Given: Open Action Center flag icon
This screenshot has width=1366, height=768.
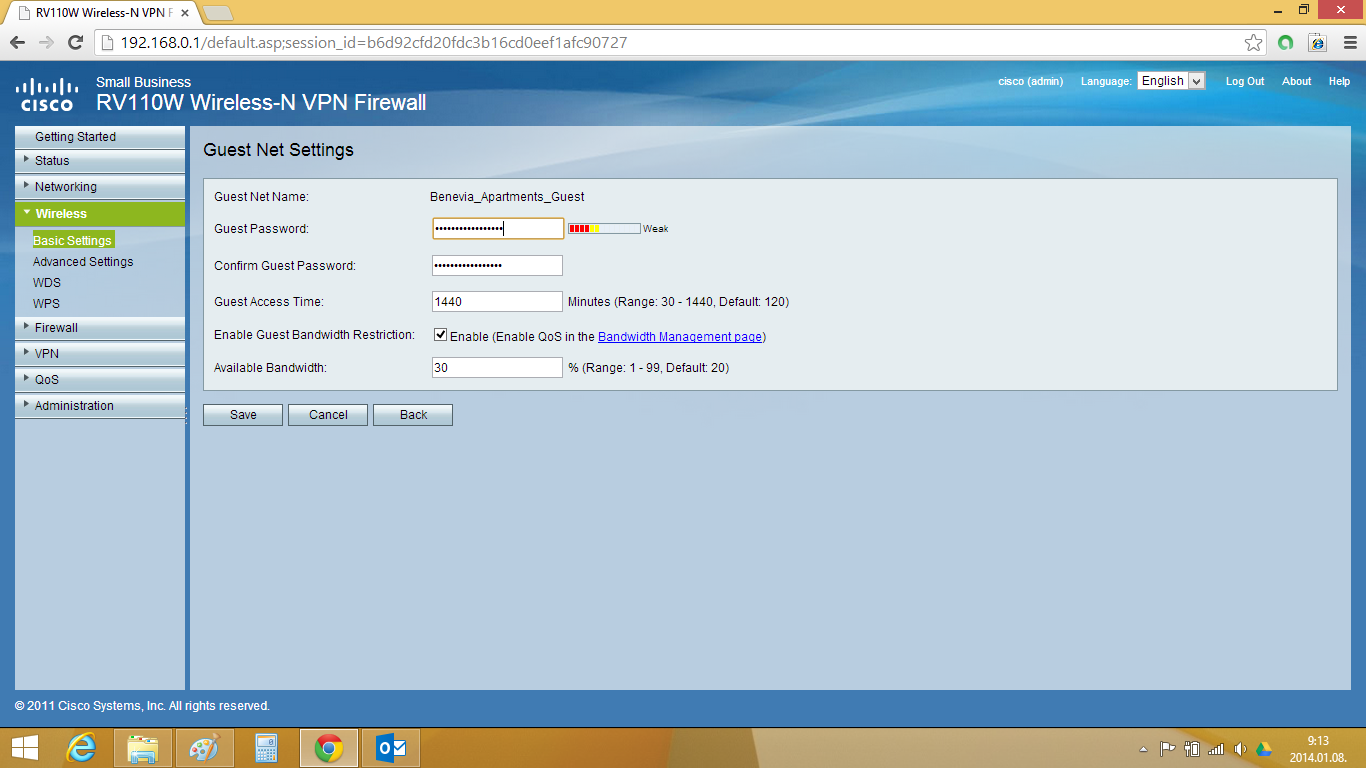Looking at the screenshot, I should click(x=1167, y=749).
